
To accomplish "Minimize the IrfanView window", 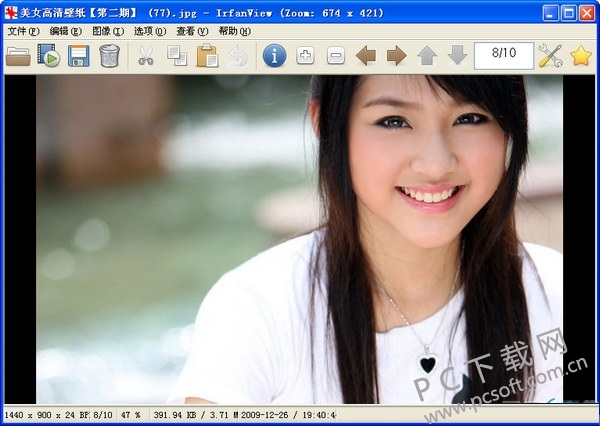I will (x=550, y=13).
